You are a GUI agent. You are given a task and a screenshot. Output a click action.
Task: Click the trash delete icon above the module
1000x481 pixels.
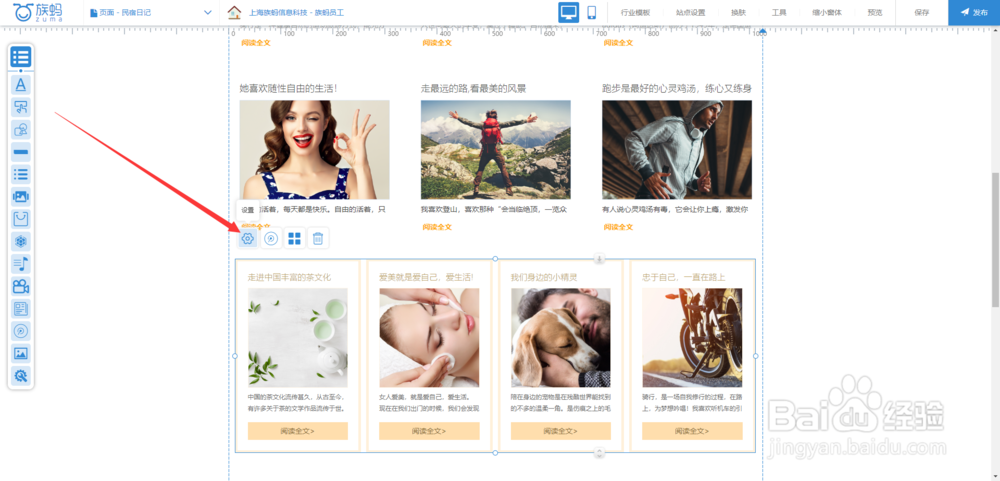pyautogui.click(x=318, y=239)
